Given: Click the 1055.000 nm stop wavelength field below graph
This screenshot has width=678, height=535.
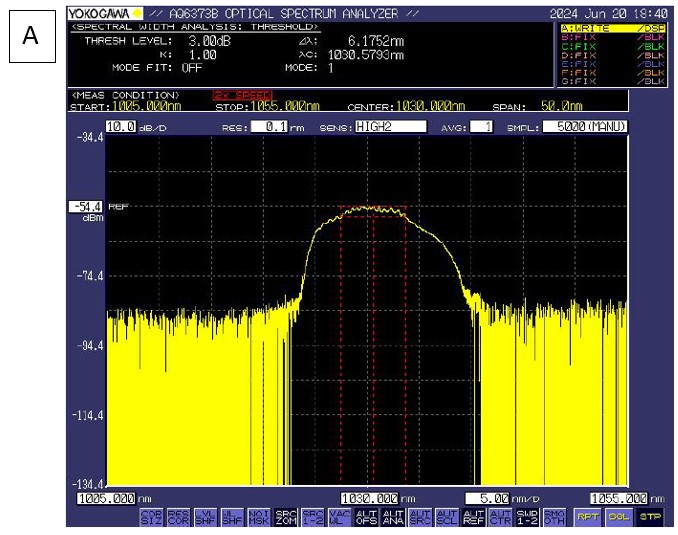Looking at the screenshot, I should pos(619,499).
